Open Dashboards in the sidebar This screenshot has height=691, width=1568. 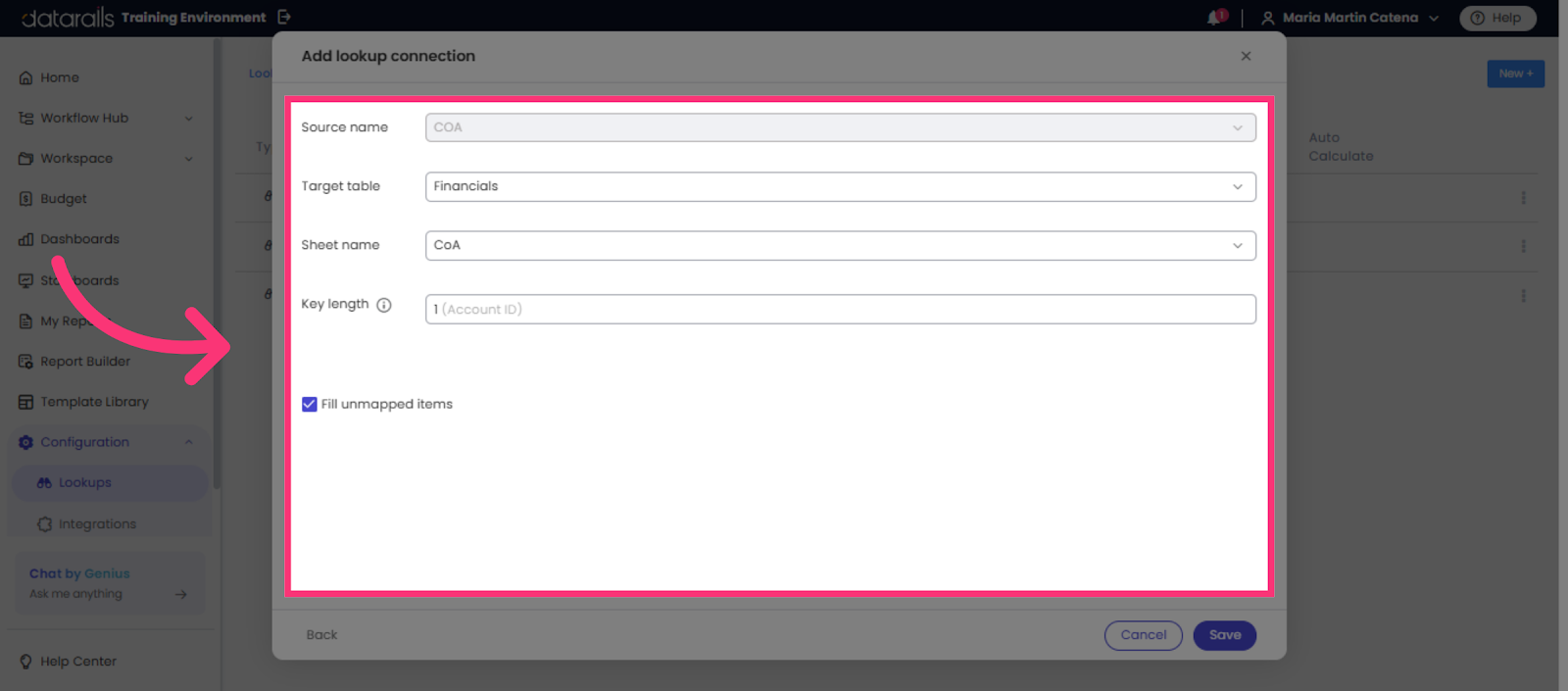tap(79, 239)
